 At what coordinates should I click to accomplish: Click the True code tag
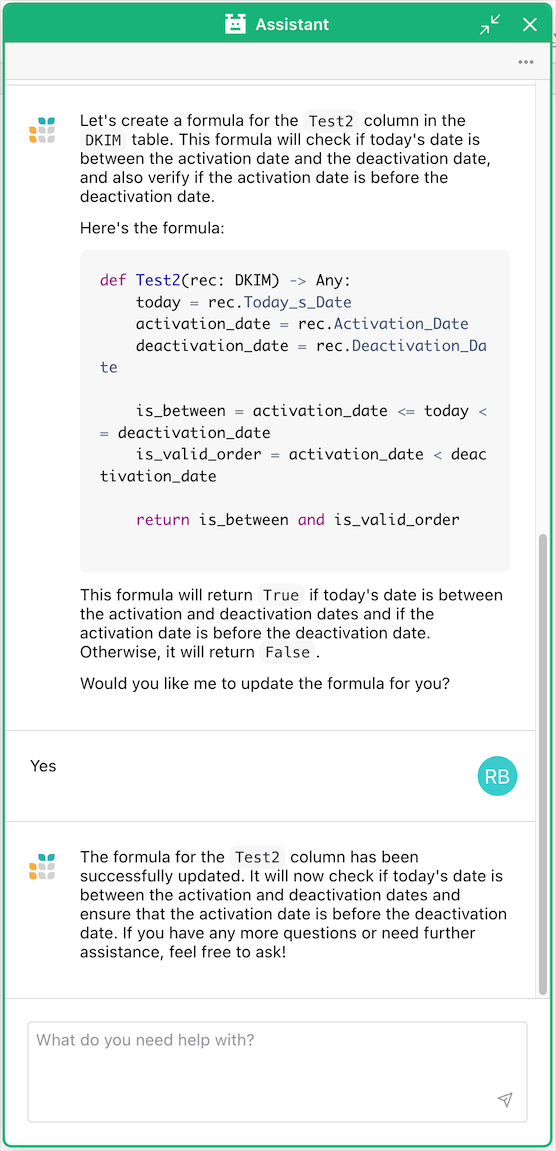281,595
